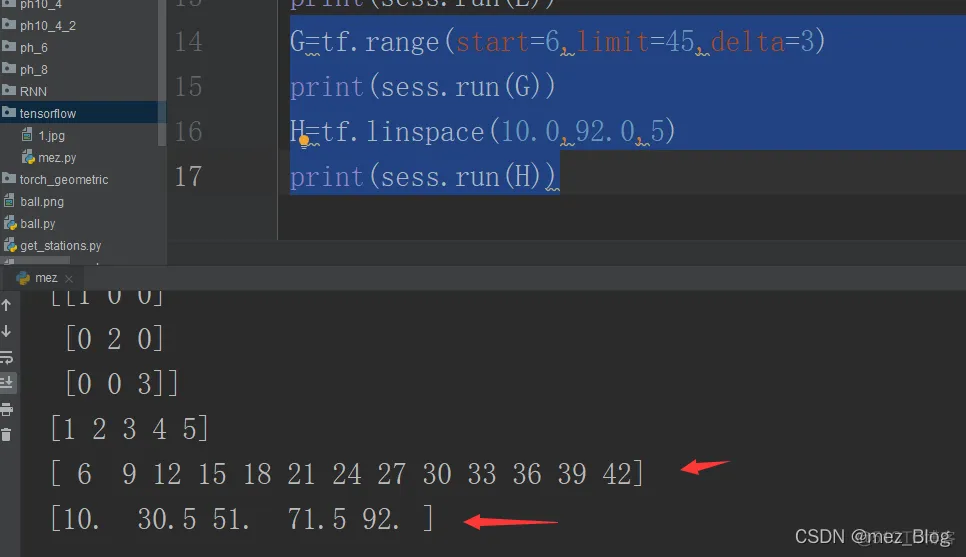Screen dimensions: 966x557
Task: Click 'delta' parameter on line 14
Action: [x=748, y=43]
